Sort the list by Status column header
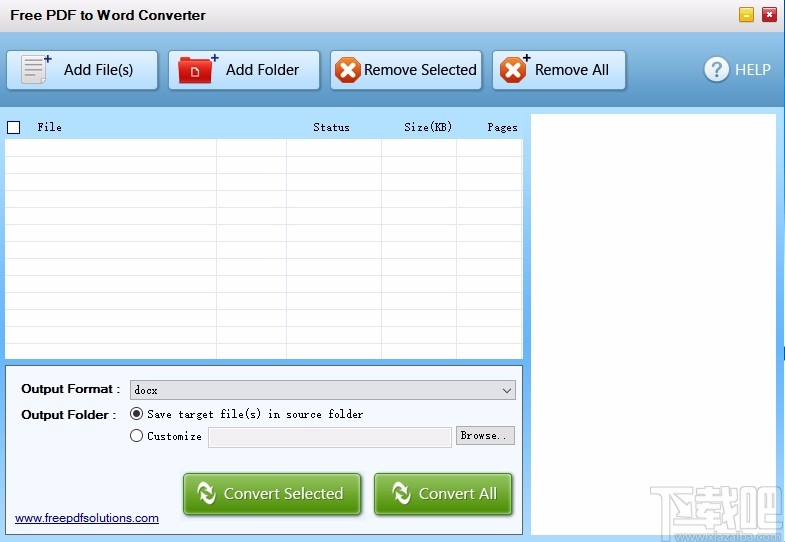 [331, 127]
